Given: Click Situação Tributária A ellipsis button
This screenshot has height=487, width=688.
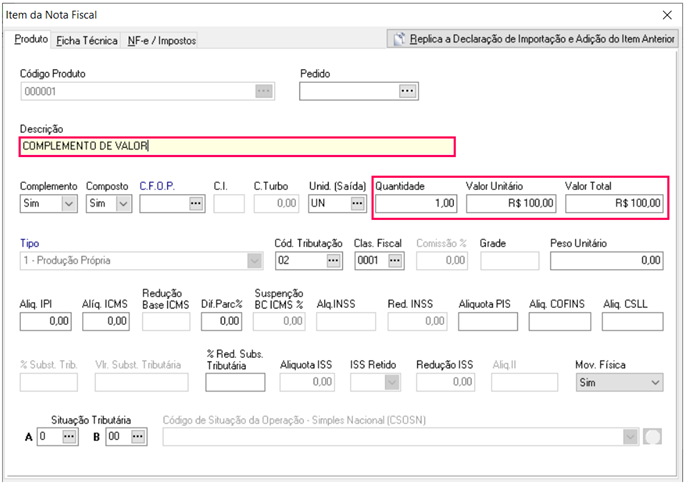Looking at the screenshot, I should [x=69, y=437].
